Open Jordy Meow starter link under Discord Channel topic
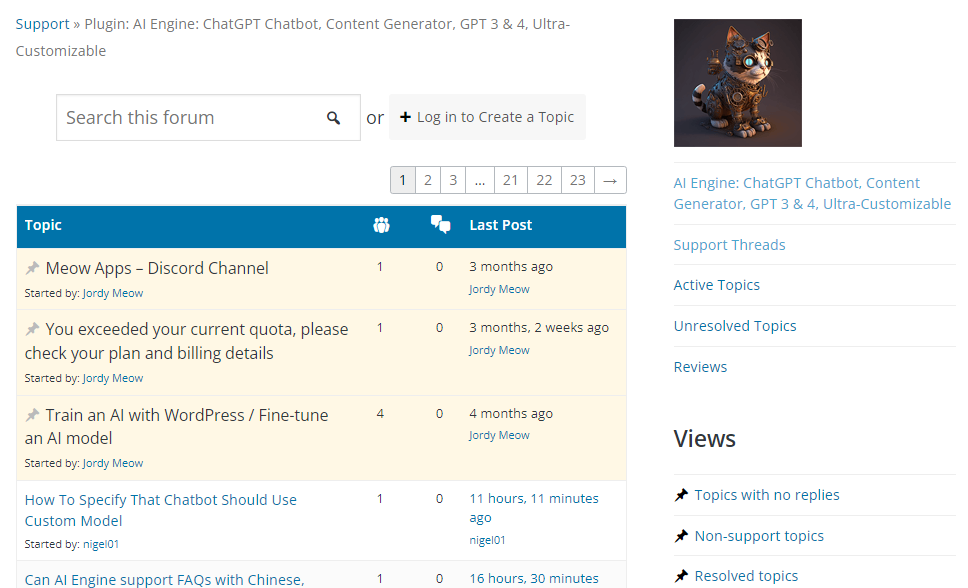968x588 pixels. pyautogui.click(x=113, y=293)
